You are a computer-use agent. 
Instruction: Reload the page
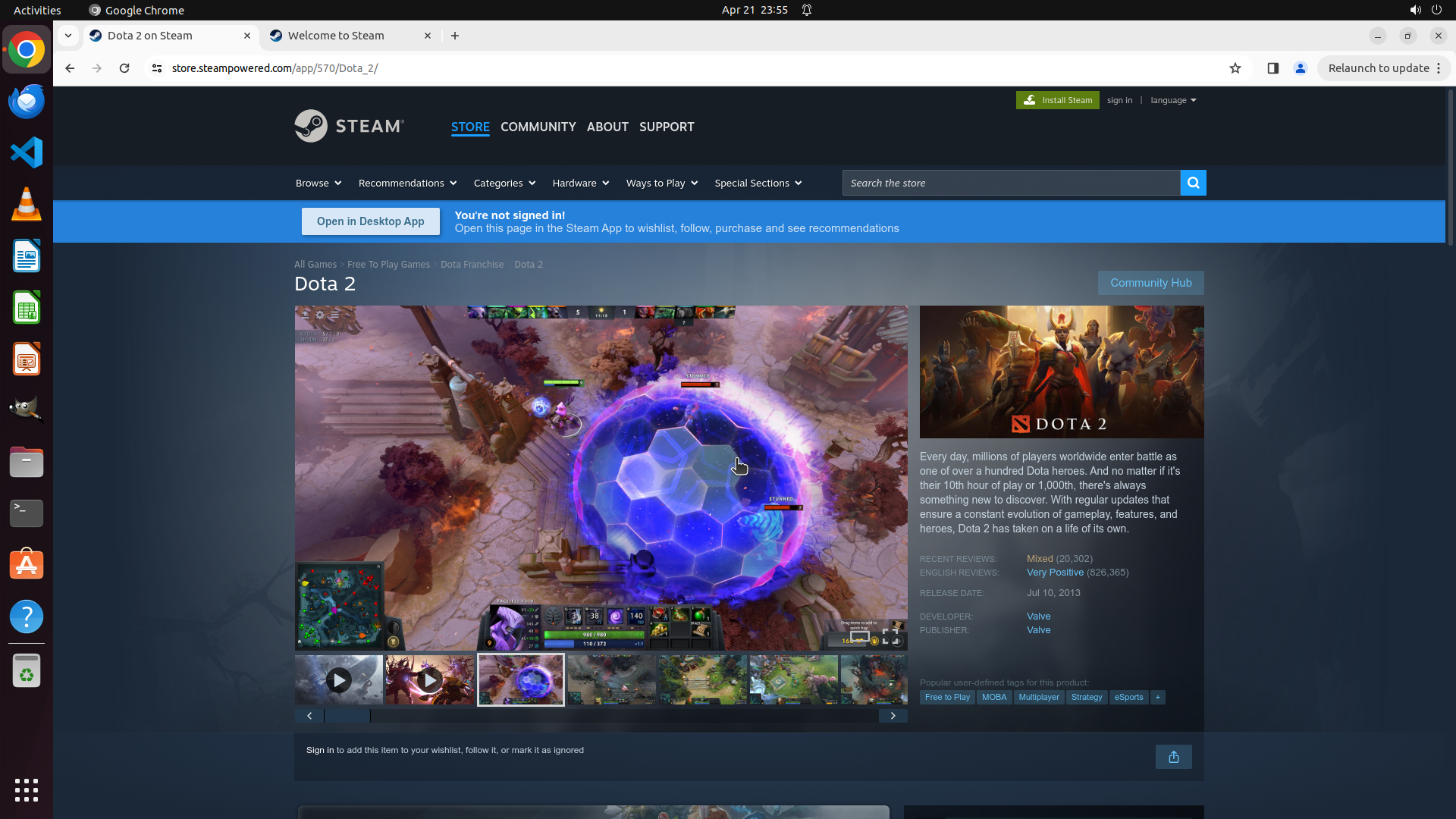click(x=124, y=68)
